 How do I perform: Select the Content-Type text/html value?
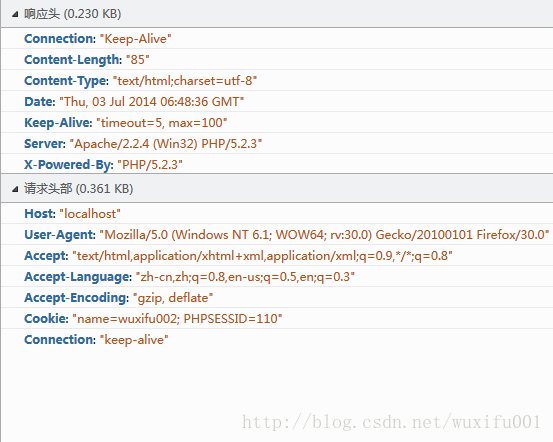[x=185, y=81]
